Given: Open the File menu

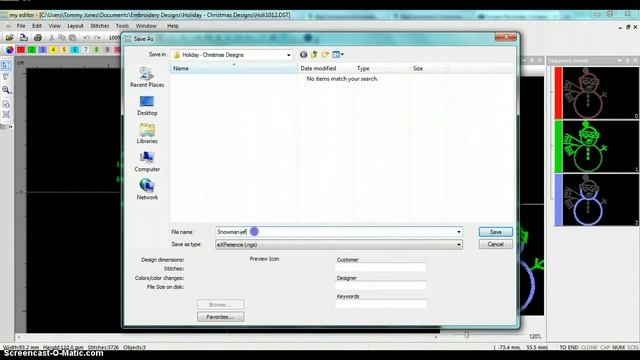Looking at the screenshot, I should (x=21, y=26).
